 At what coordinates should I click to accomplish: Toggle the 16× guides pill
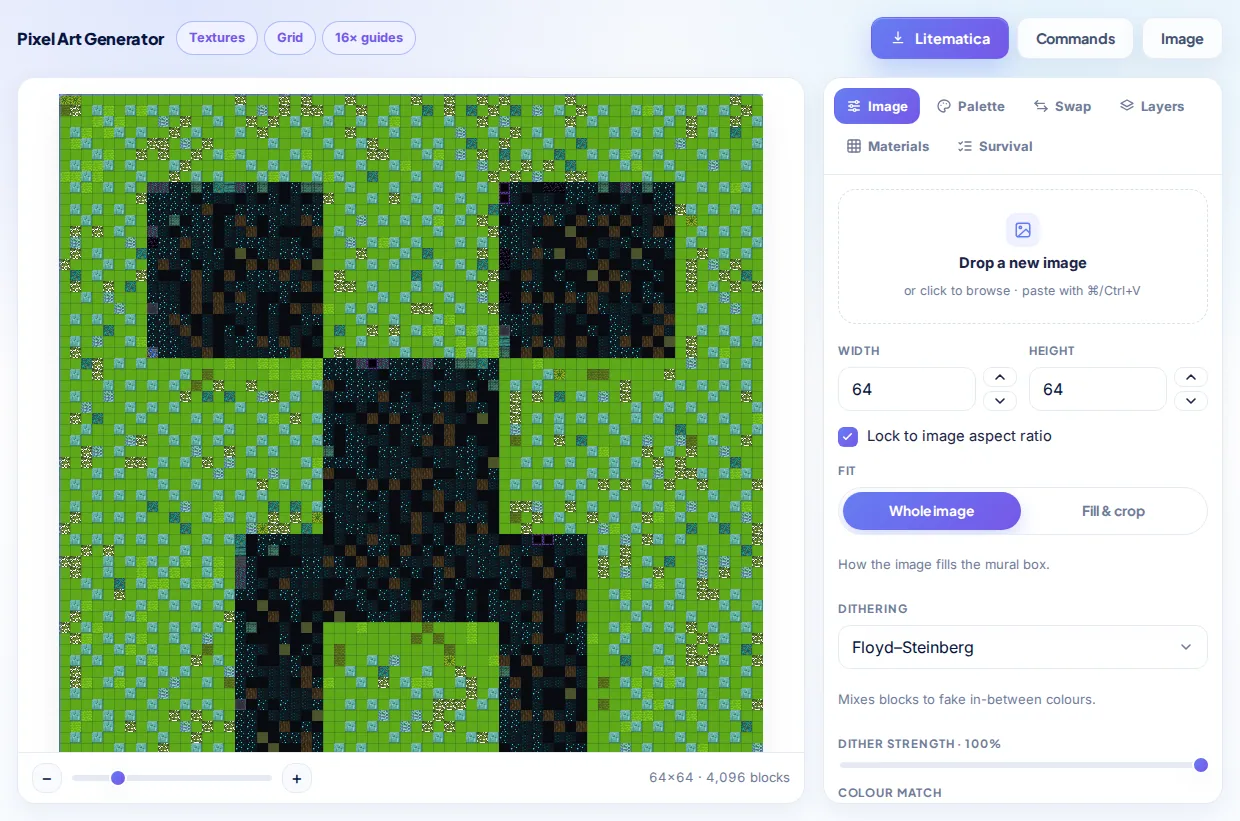(x=369, y=38)
